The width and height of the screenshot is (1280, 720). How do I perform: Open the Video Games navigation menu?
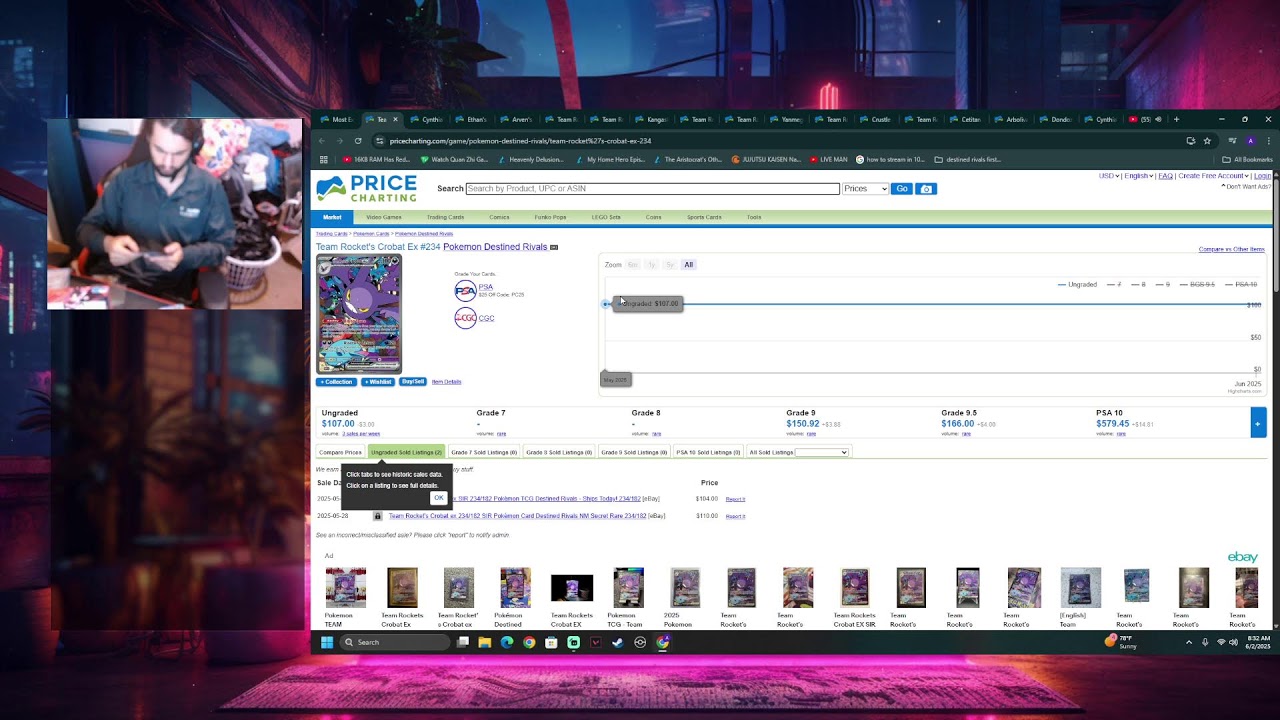click(x=384, y=217)
